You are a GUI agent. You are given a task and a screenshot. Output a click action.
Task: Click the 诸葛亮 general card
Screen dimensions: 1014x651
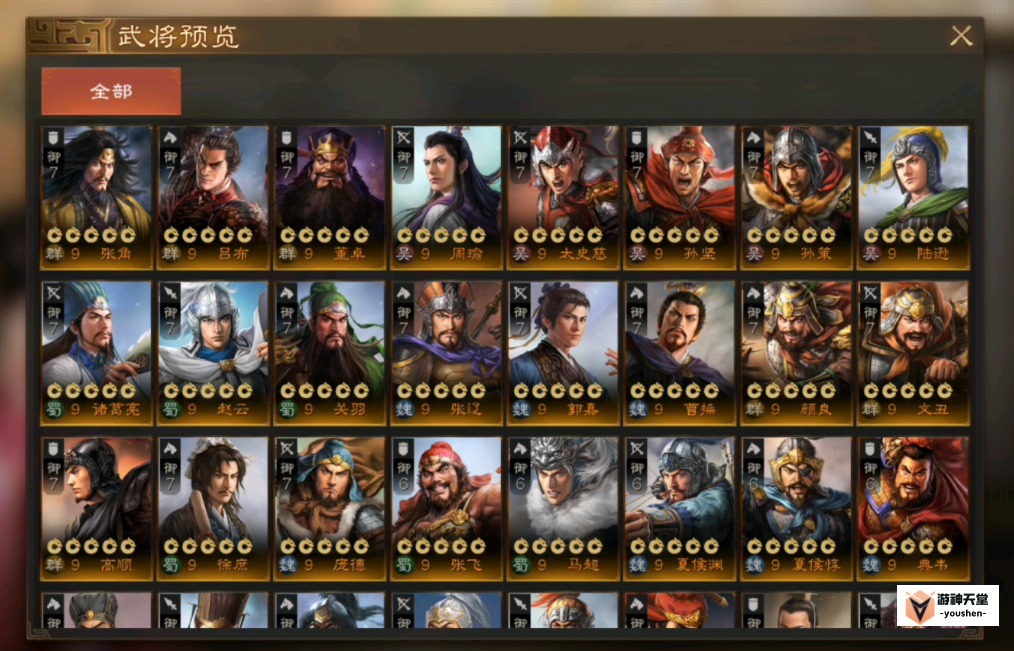97,353
